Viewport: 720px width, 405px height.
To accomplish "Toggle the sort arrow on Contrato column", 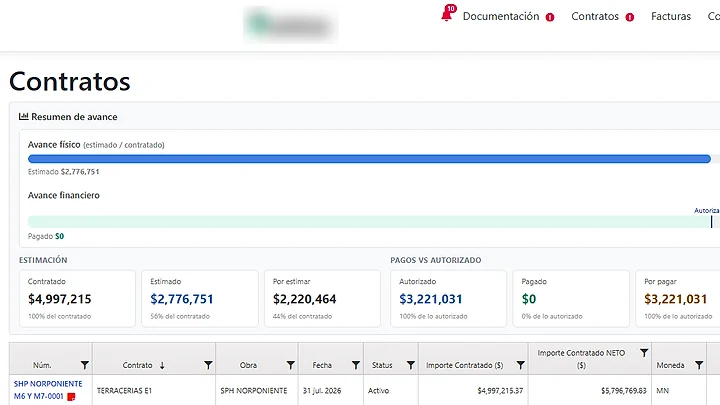I will coord(162,365).
